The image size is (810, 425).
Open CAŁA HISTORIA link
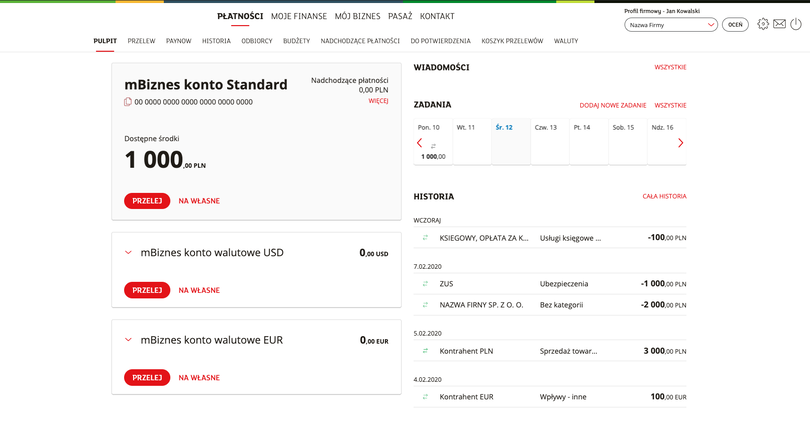click(664, 196)
